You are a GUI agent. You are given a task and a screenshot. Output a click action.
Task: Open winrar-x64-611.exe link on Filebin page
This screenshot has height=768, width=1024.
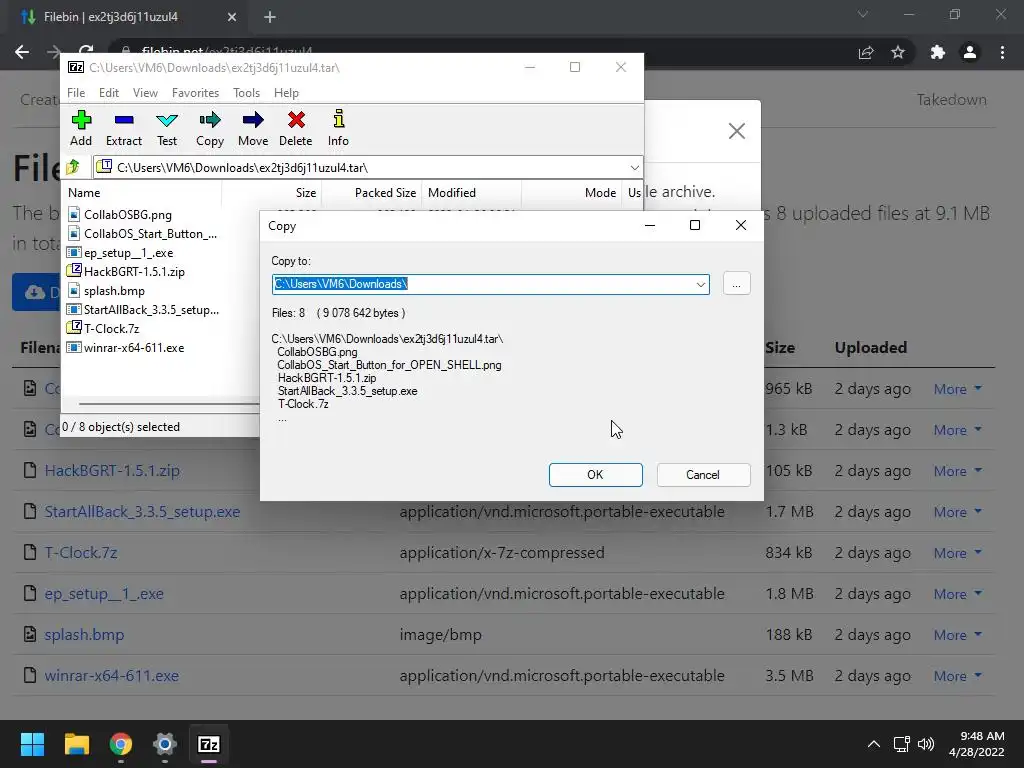[111, 676]
